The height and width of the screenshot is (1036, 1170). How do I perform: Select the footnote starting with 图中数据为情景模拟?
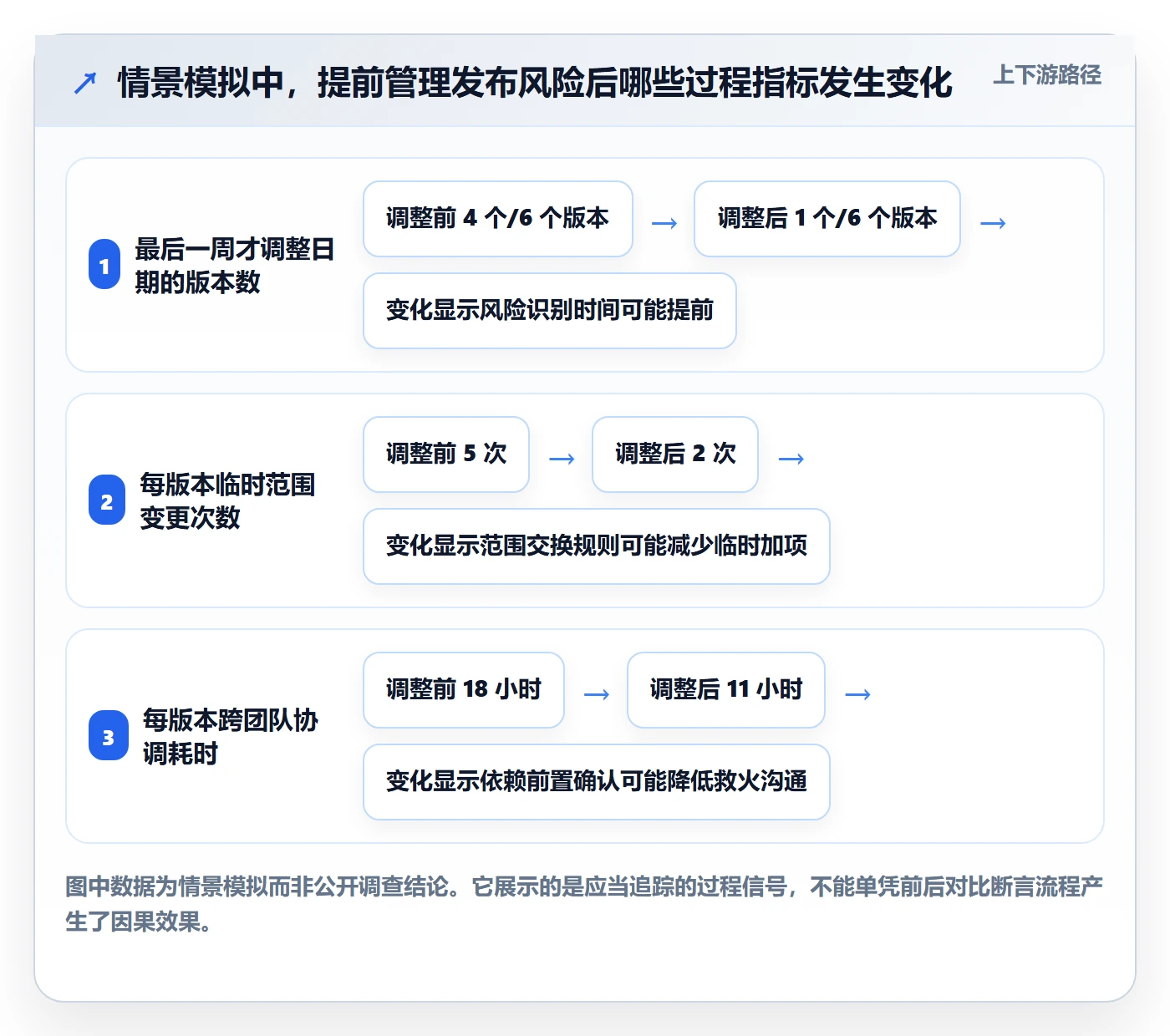[x=584, y=904]
